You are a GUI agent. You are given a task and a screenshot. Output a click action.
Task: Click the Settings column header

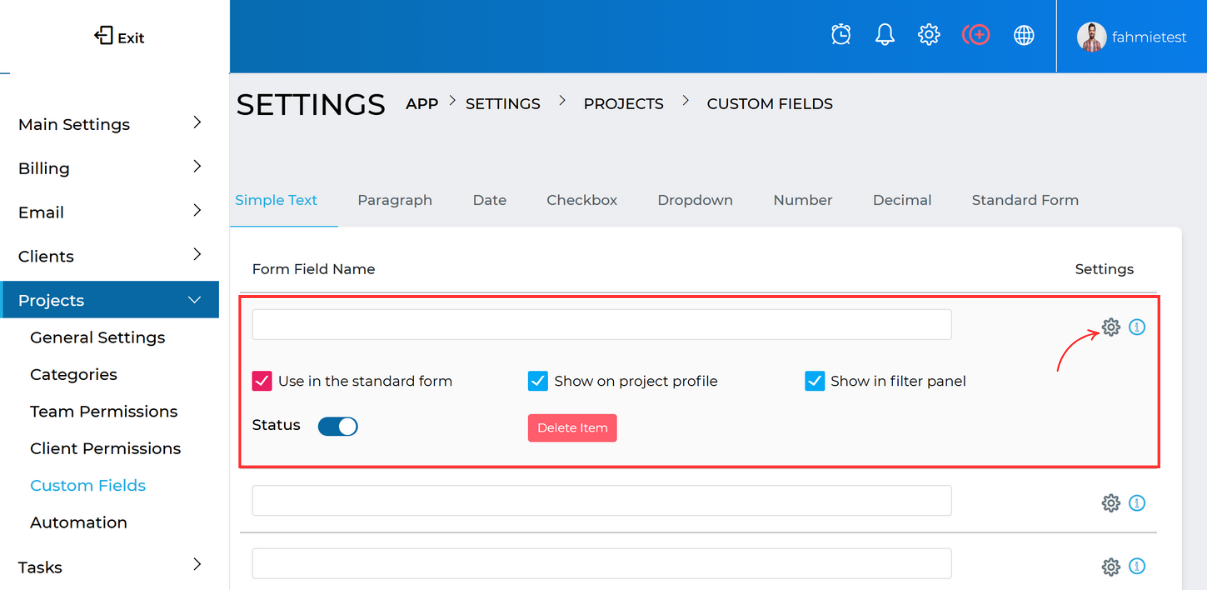[x=1104, y=269]
